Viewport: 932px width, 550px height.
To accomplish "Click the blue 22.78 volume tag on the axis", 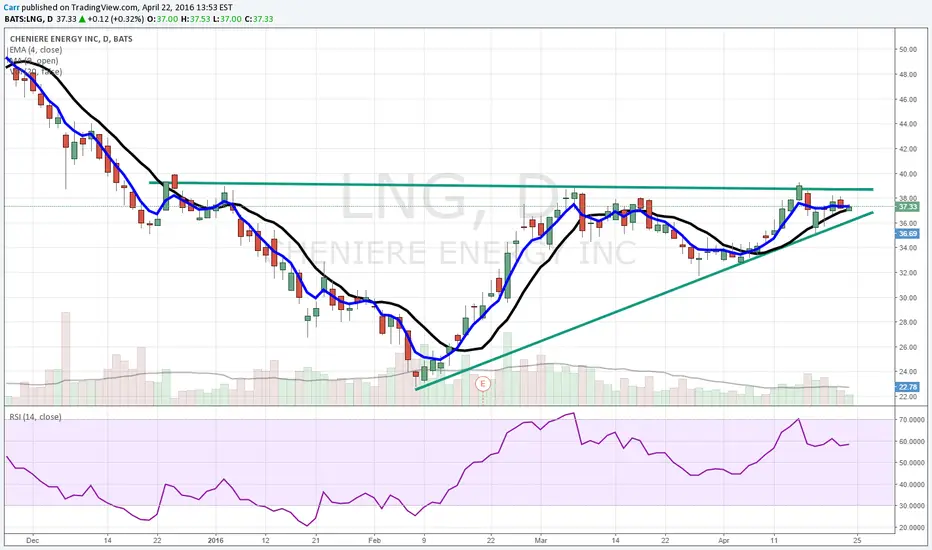I will click(907, 387).
